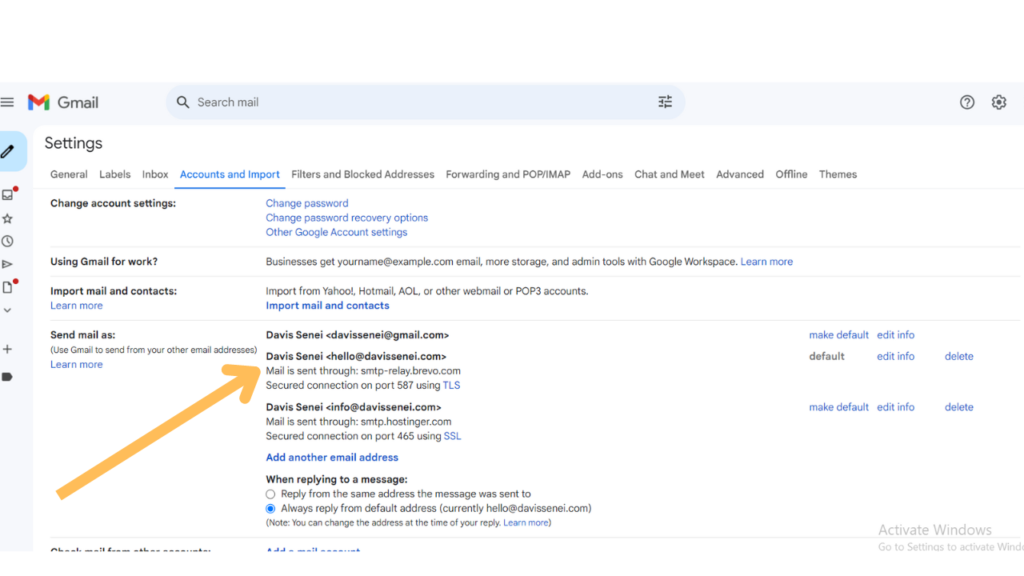This screenshot has height=576, width=1024.
Task: Show search options filter icon
Action: tap(665, 102)
